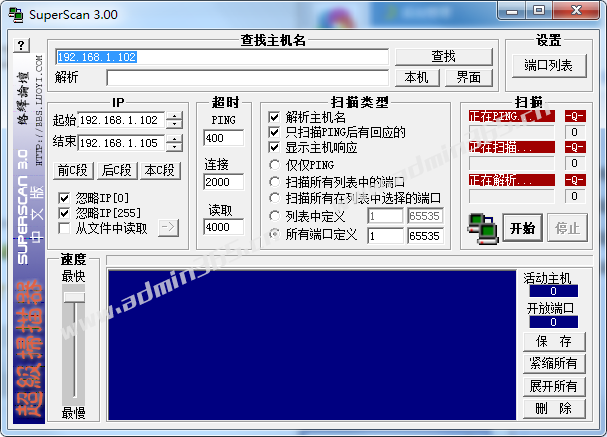Viewport: 607px width, 437px height.
Task: Click the 结束 end IP field
Action: point(121,143)
